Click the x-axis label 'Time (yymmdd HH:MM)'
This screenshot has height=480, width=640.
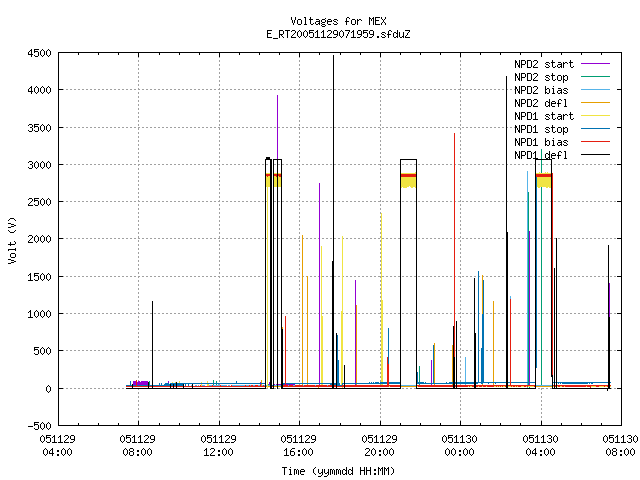338,471
